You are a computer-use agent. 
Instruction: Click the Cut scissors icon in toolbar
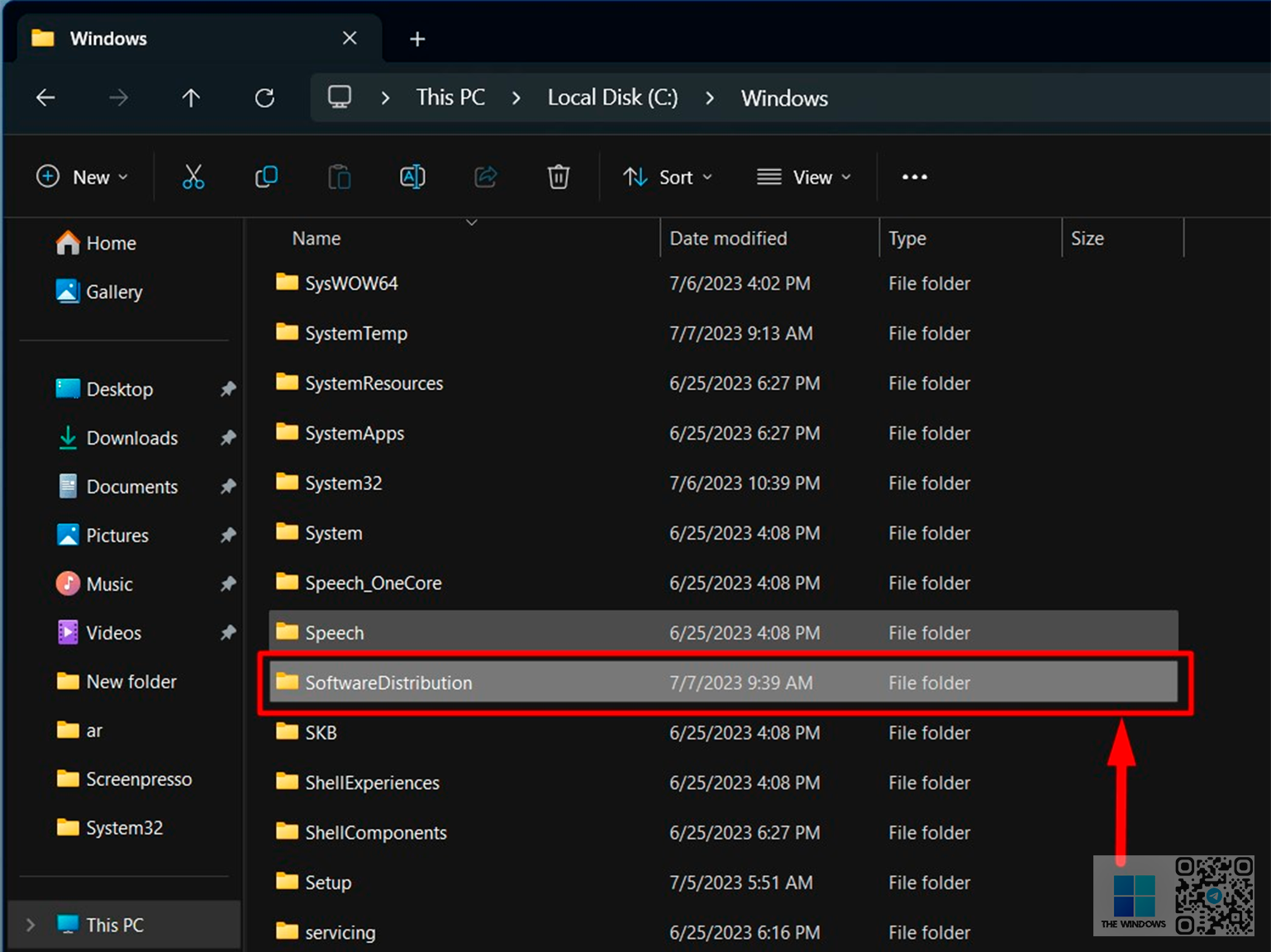click(x=193, y=177)
